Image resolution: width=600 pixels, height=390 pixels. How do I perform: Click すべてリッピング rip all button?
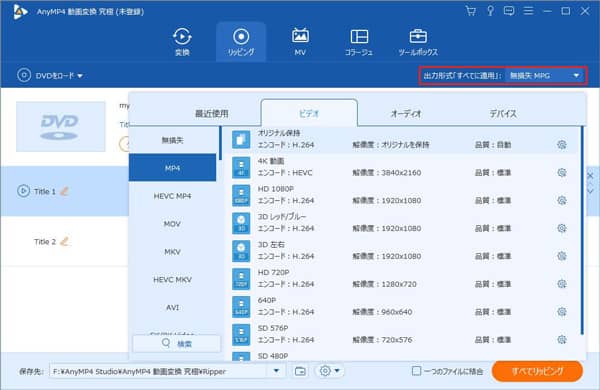pyautogui.click(x=537, y=371)
